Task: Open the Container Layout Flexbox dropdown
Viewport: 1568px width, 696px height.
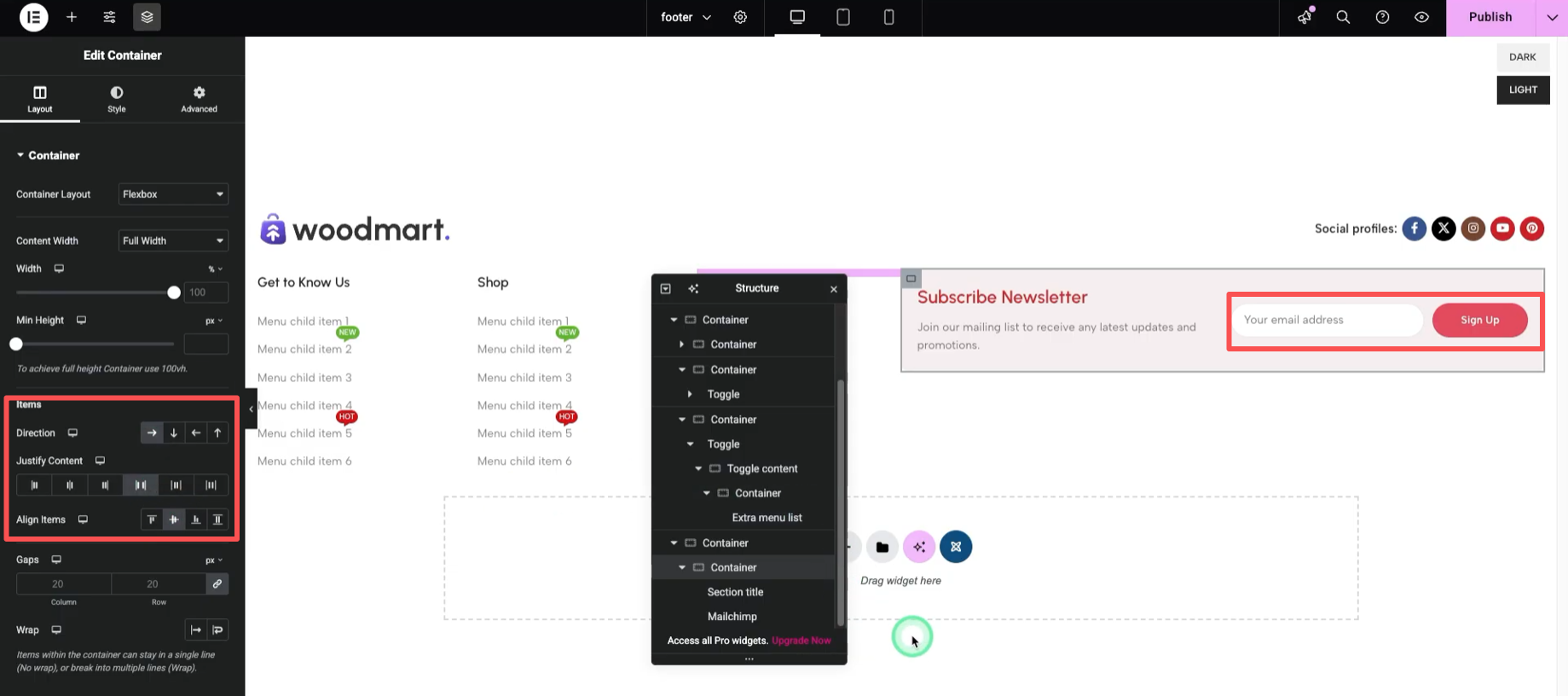Action: [173, 194]
